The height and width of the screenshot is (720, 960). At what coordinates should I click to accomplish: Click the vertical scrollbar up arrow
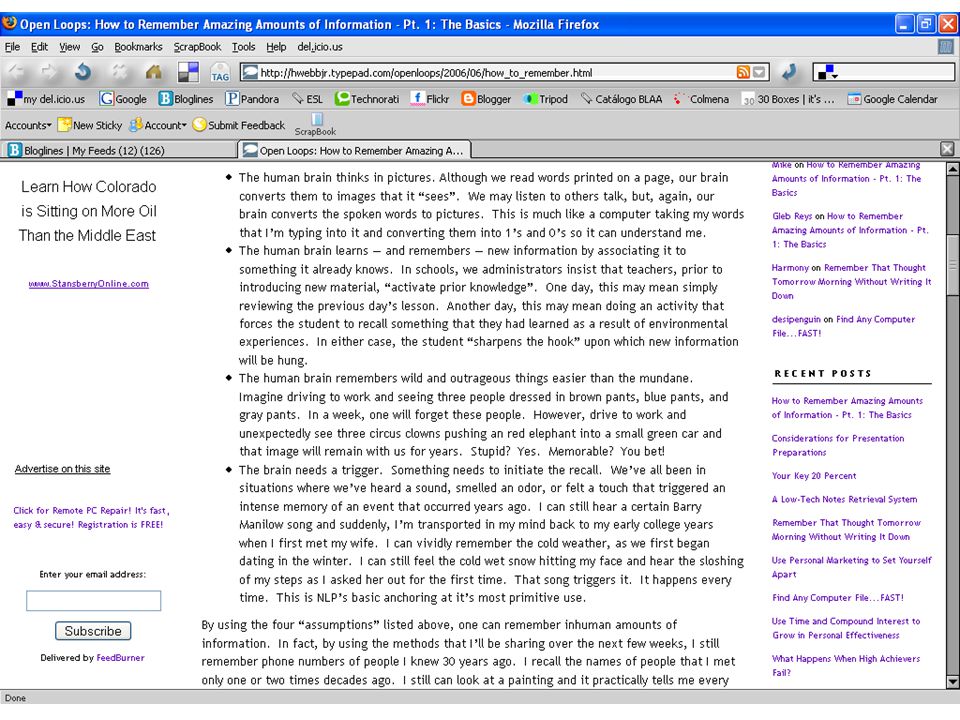coord(953,168)
